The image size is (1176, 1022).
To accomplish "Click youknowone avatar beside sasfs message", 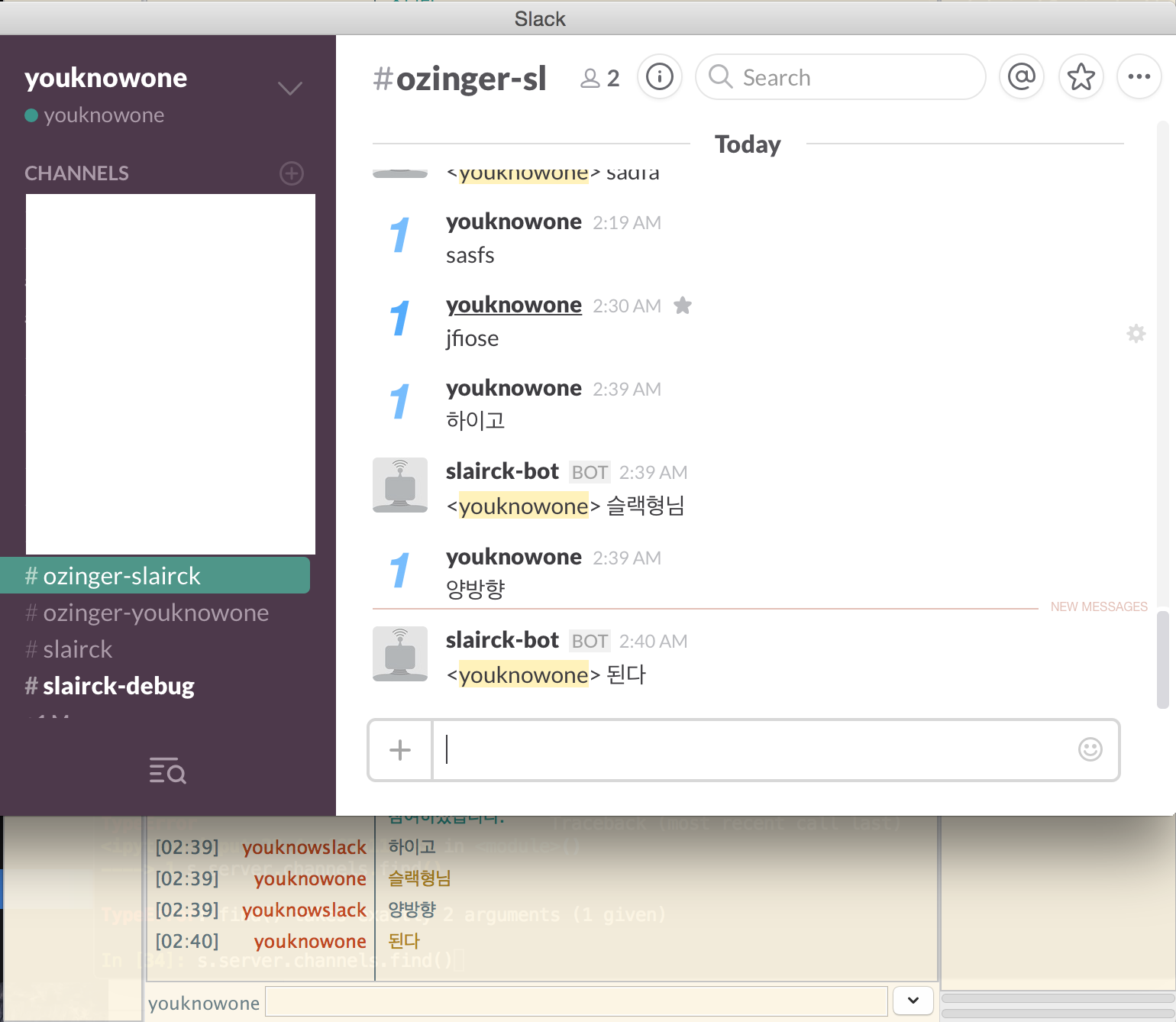I will pos(400,235).
